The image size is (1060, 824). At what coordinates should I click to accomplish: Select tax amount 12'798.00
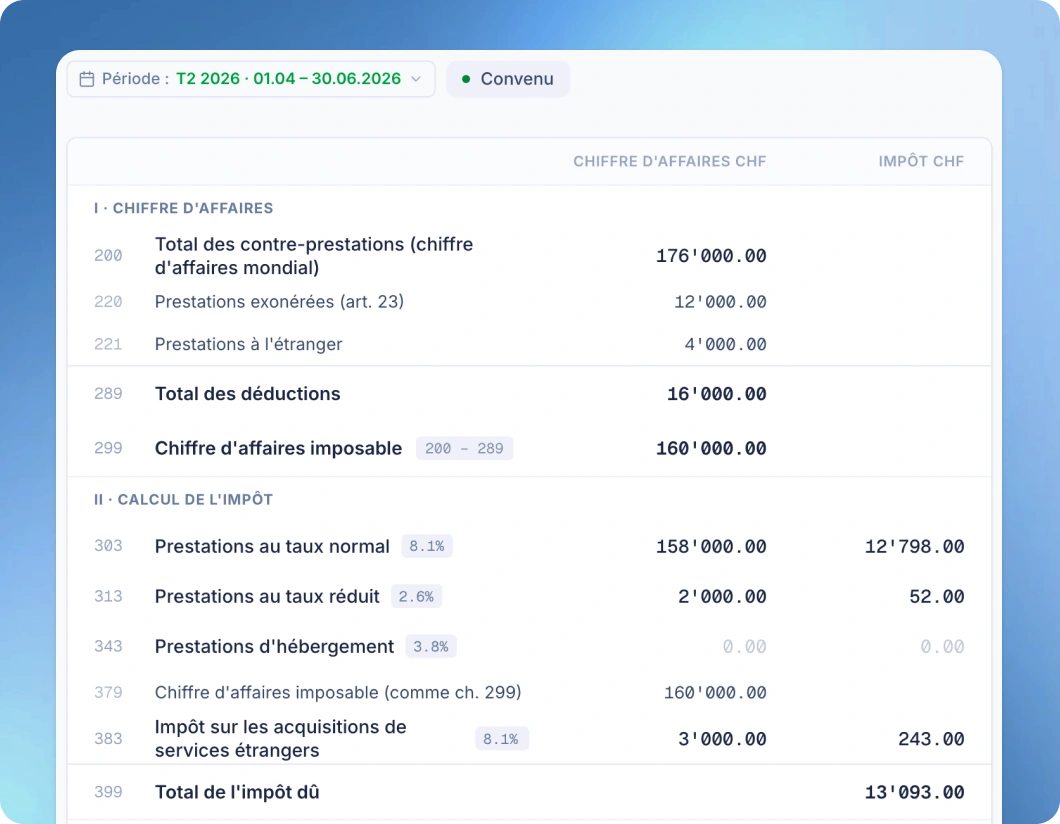(915, 547)
